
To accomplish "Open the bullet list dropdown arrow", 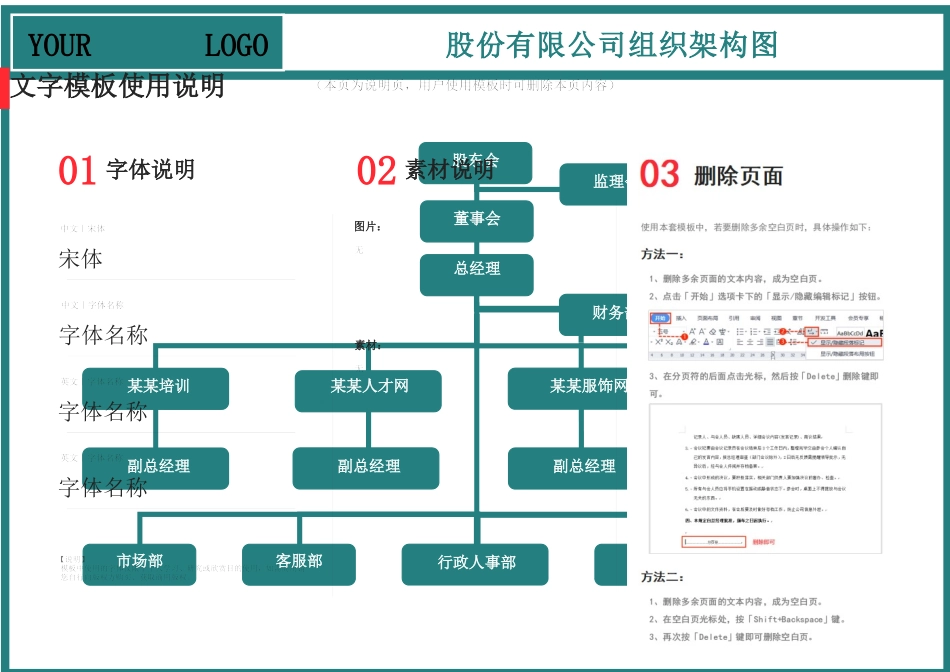I will 744,331.
